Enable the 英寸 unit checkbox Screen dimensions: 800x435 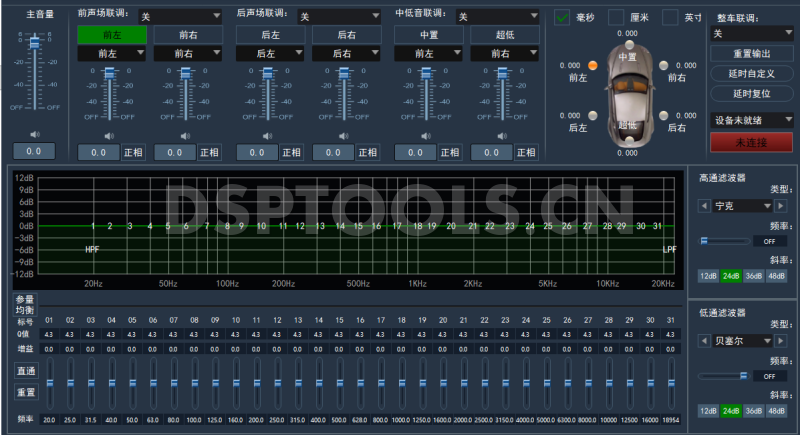click(x=670, y=17)
